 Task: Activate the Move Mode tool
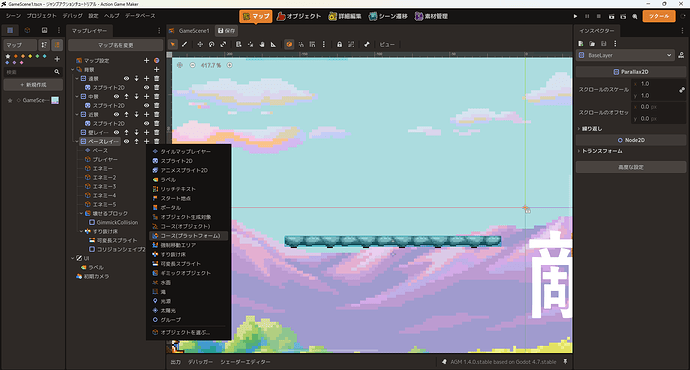[x=200, y=44]
